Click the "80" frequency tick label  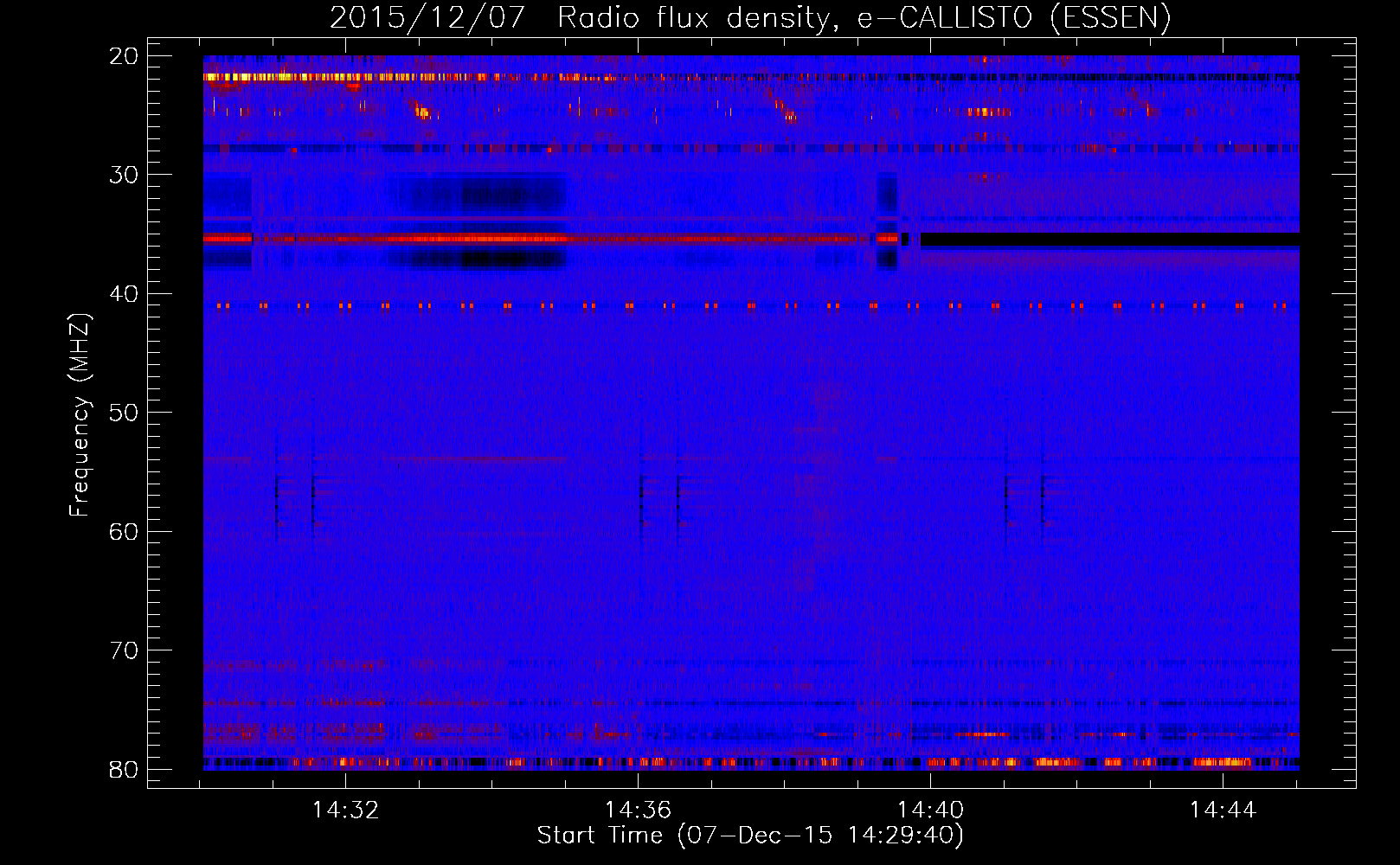click(125, 769)
